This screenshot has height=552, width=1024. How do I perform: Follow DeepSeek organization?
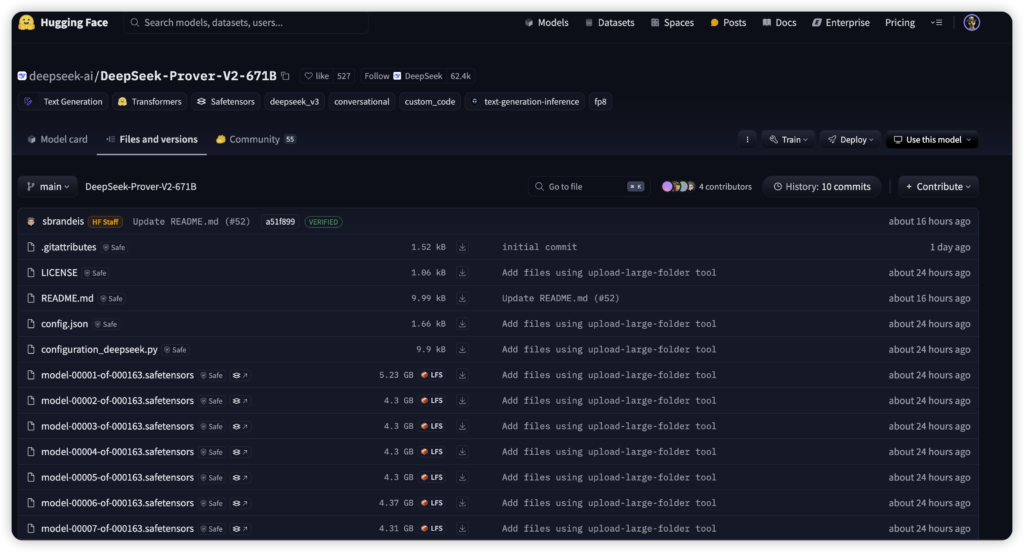coord(403,76)
